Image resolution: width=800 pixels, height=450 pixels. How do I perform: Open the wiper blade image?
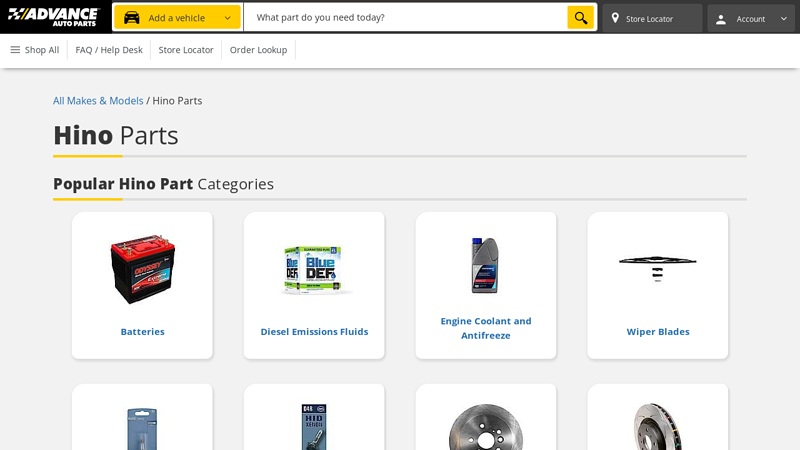point(658,268)
